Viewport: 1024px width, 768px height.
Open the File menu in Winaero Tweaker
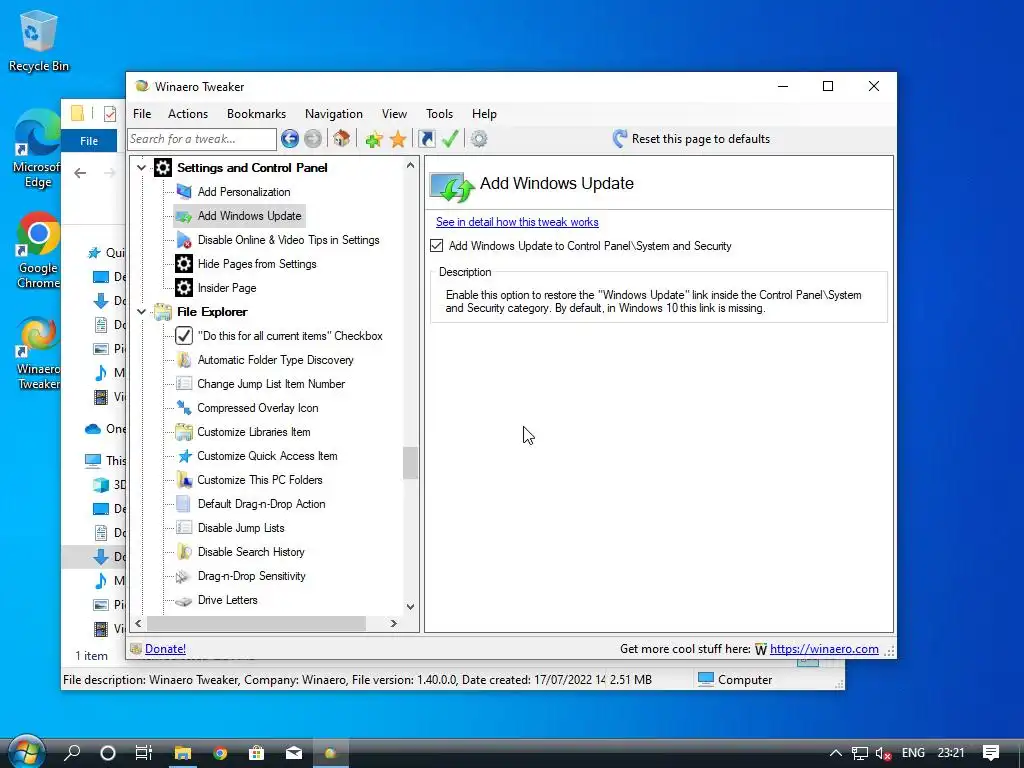coord(142,114)
